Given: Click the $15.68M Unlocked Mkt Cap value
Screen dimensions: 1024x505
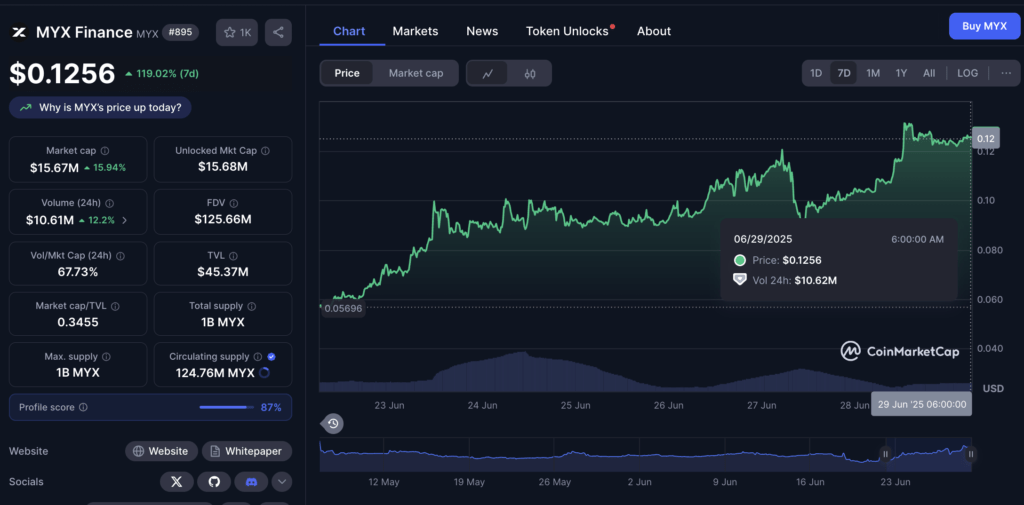Looking at the screenshot, I should [x=223, y=167].
